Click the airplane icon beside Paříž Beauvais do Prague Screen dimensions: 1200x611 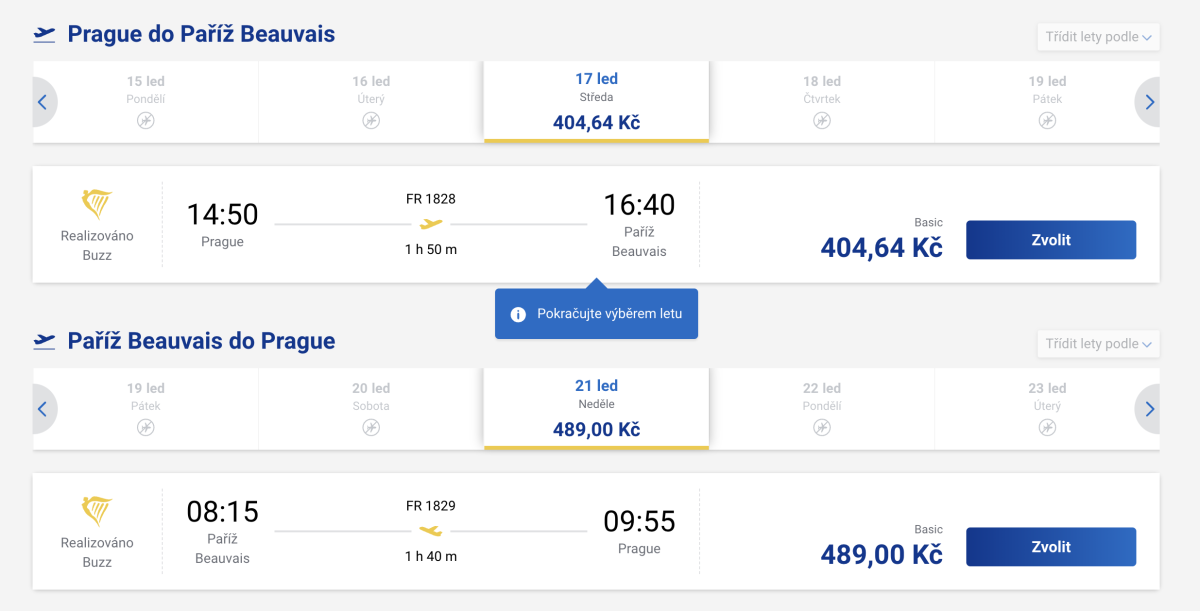tap(44, 342)
